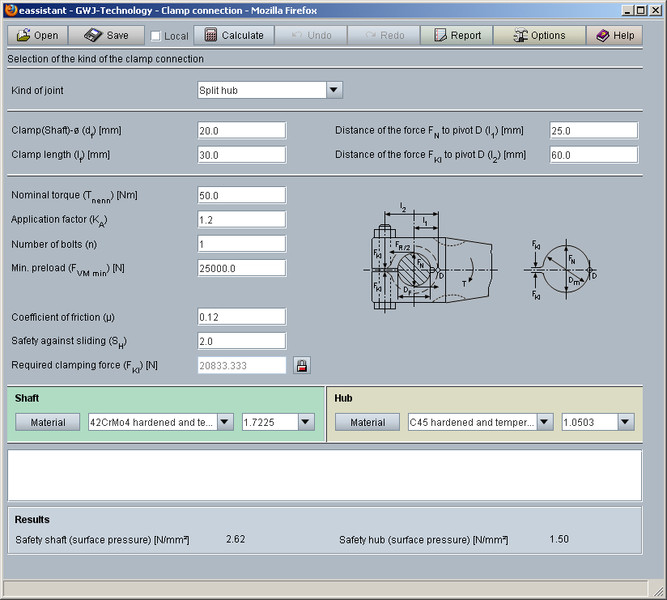Select the Coefficient of friction field
Viewport: 667px width, 600px height.
(x=242, y=317)
